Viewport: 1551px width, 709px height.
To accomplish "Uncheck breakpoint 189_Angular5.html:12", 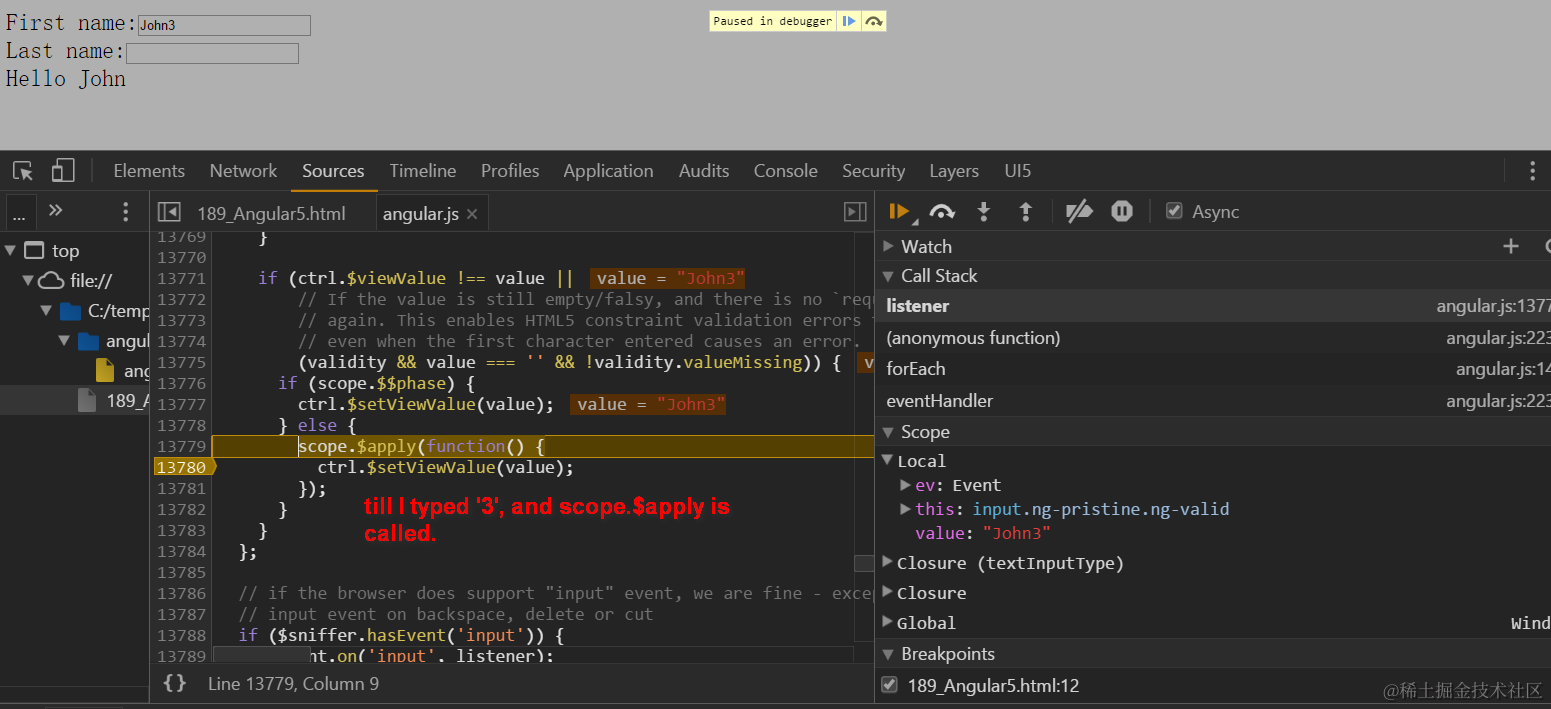I will point(889,685).
